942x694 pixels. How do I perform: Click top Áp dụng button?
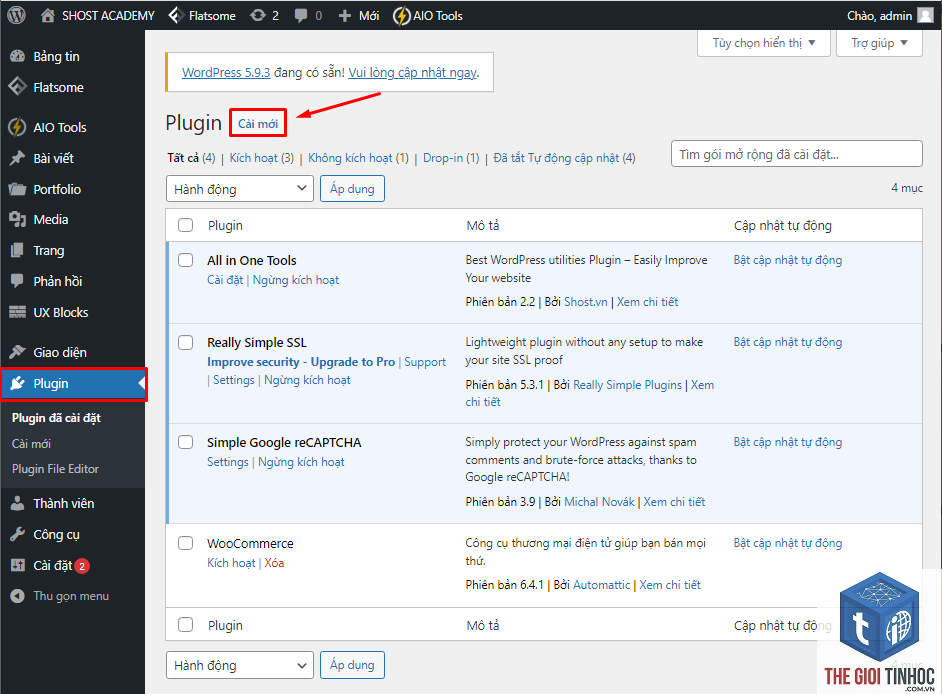(x=352, y=189)
